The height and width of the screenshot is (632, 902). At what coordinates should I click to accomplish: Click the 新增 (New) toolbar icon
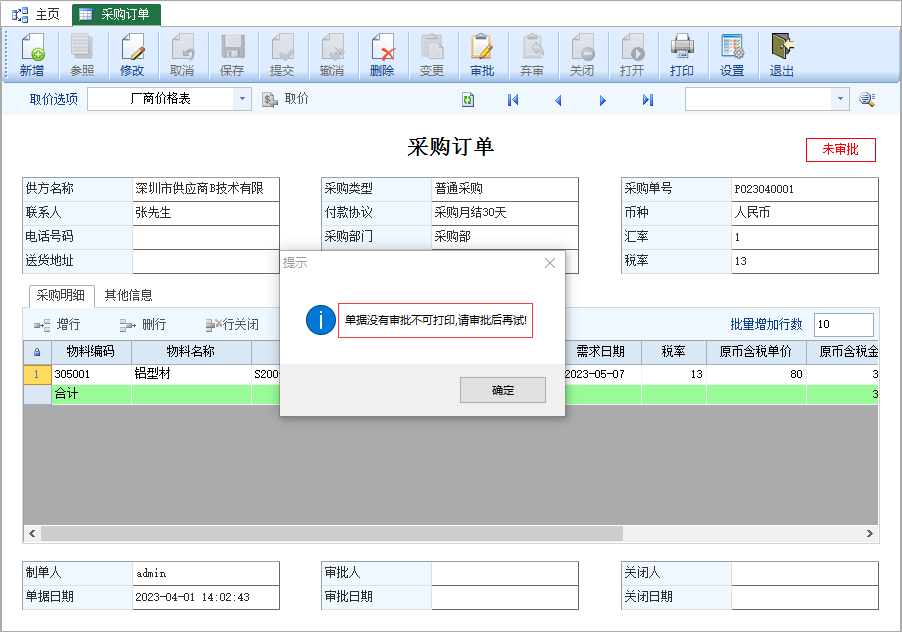(x=32, y=55)
